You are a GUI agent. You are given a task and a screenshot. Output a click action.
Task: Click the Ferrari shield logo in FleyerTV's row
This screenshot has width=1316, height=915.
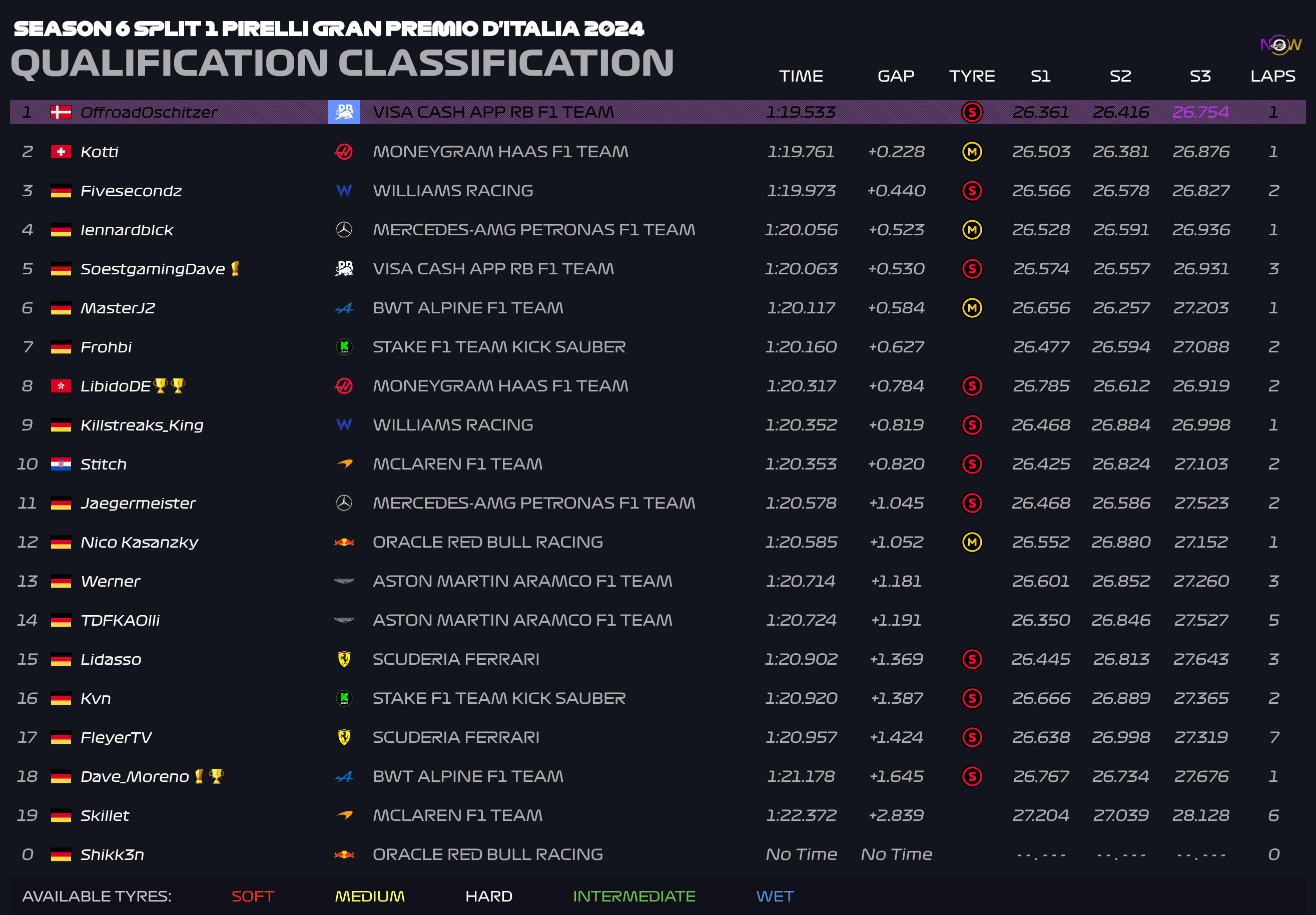(344, 737)
